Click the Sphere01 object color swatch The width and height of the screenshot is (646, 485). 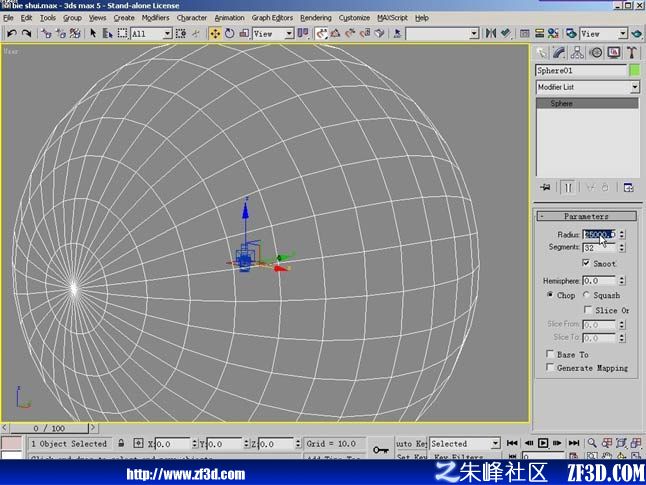click(x=634, y=70)
